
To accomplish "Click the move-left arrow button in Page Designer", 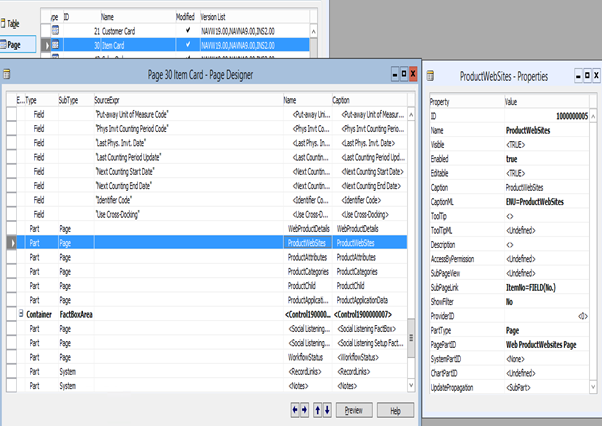I will (x=295, y=410).
